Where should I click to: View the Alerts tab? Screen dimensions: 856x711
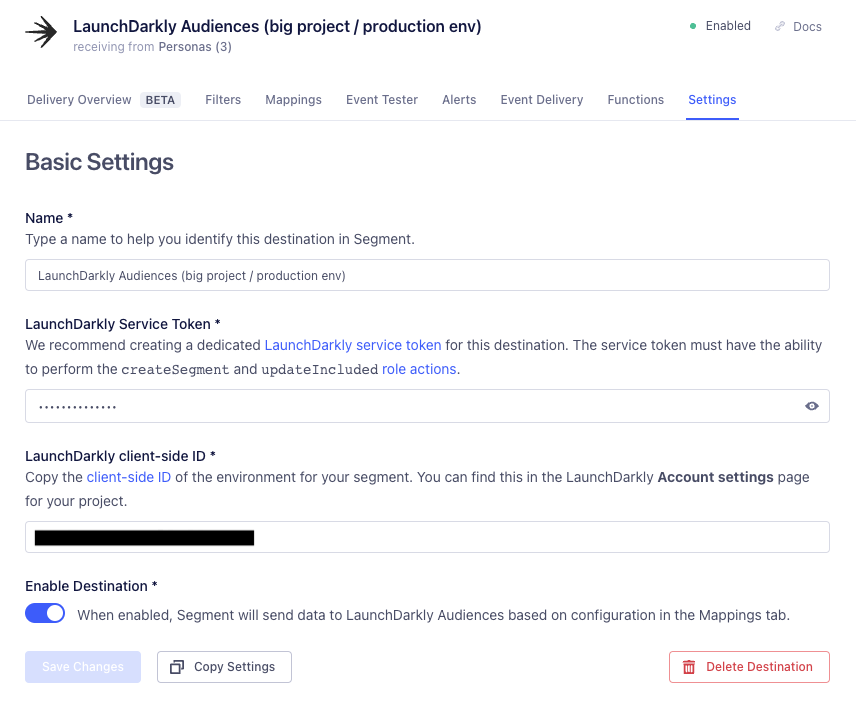459,100
